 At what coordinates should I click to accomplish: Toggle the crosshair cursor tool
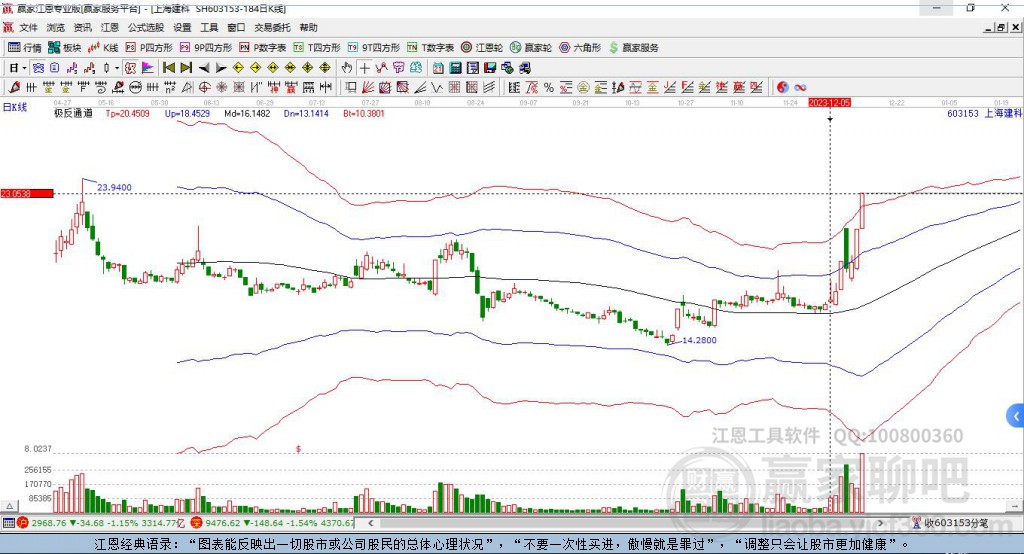pyautogui.click(x=364, y=68)
